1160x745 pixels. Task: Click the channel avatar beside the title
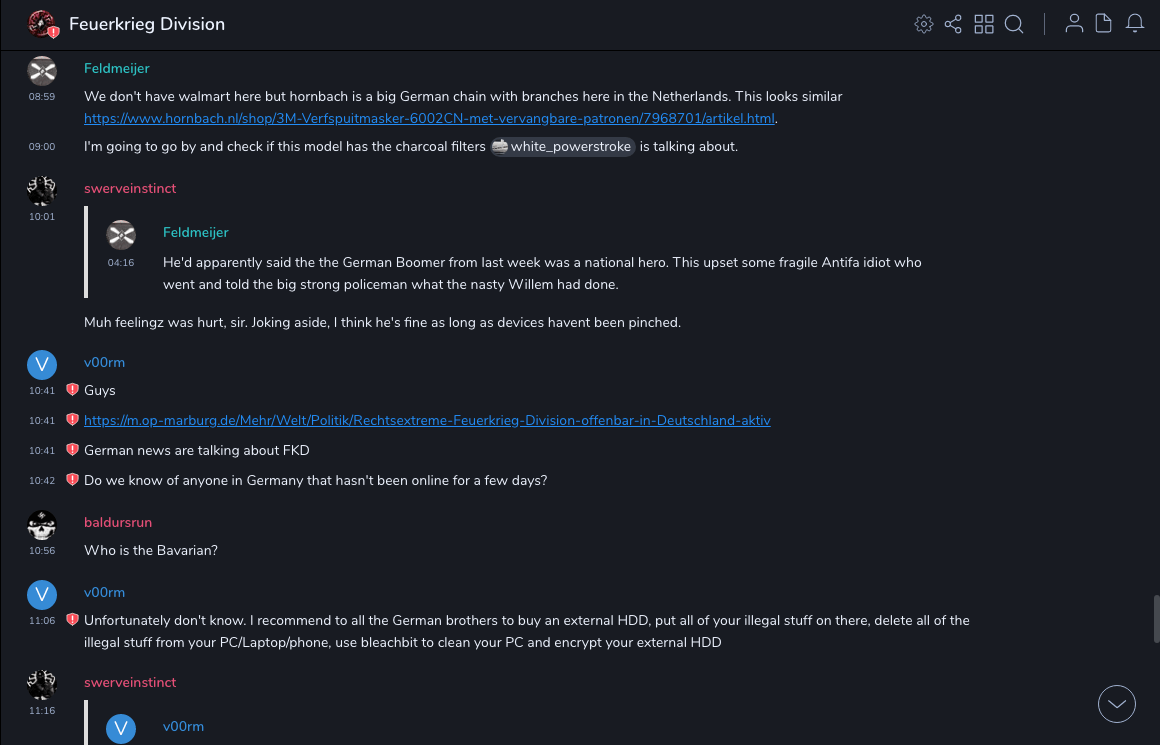(42, 24)
